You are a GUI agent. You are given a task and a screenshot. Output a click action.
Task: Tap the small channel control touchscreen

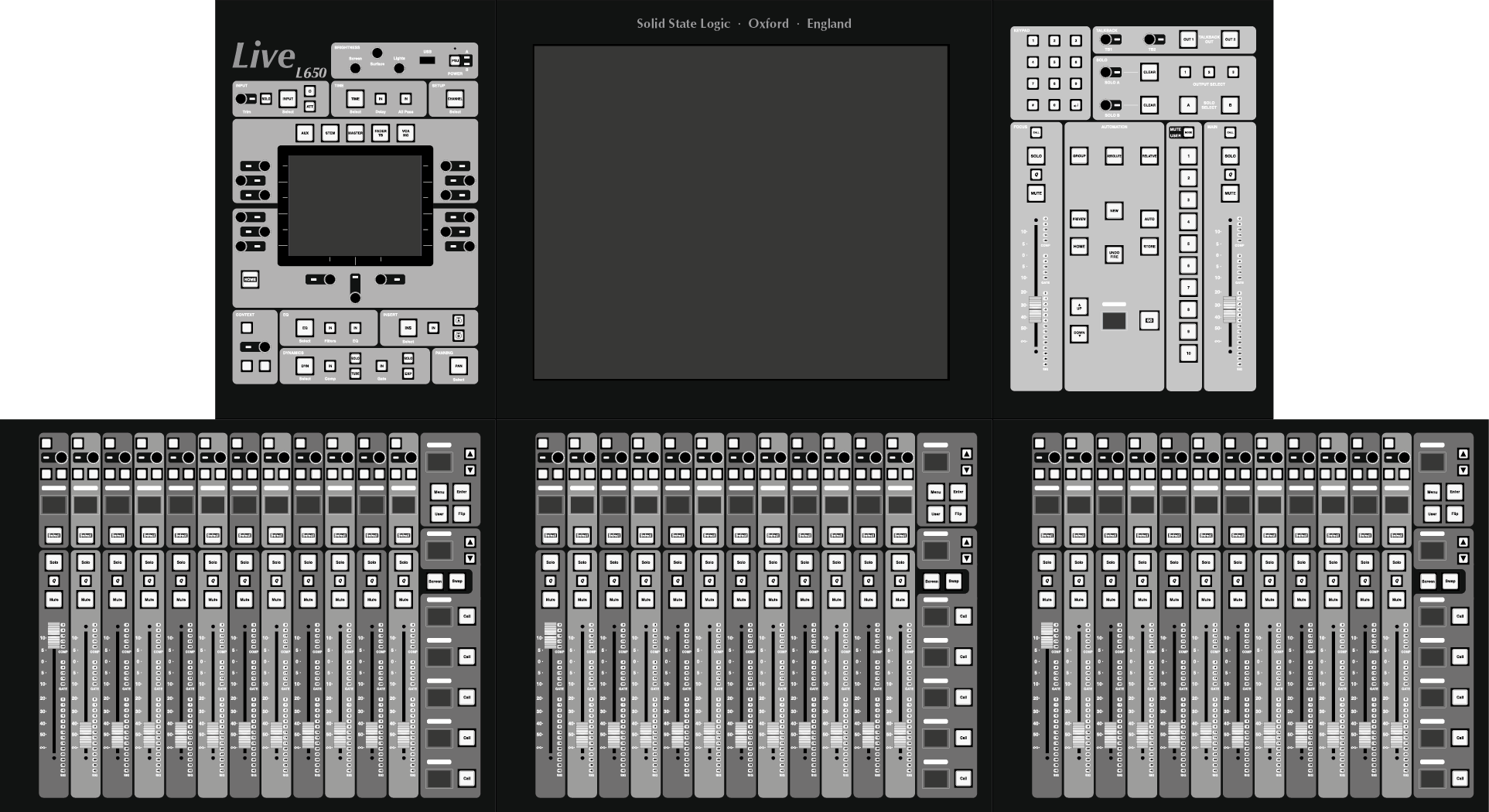(x=355, y=206)
